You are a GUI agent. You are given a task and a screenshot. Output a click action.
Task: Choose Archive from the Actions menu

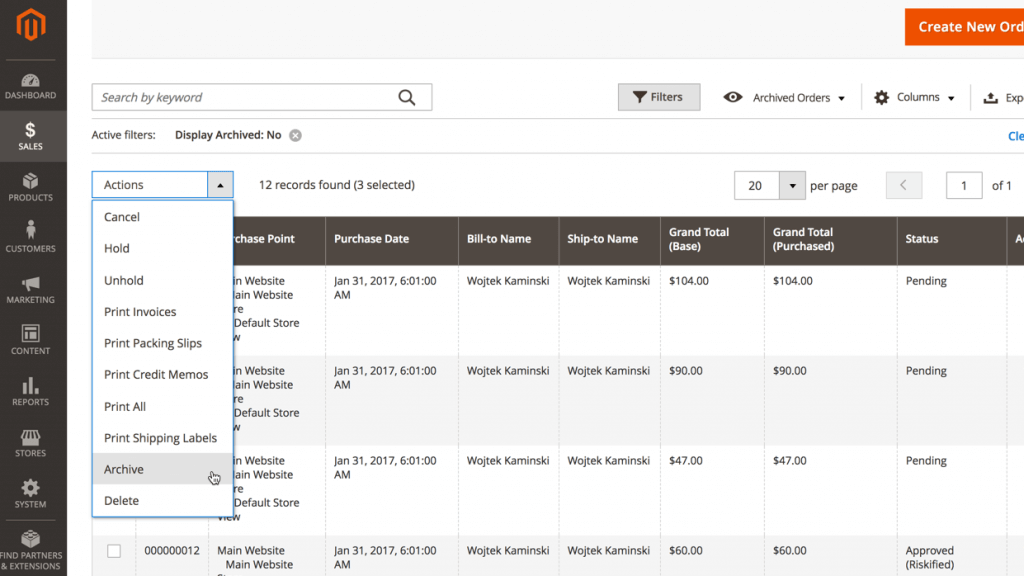pyautogui.click(x=124, y=469)
